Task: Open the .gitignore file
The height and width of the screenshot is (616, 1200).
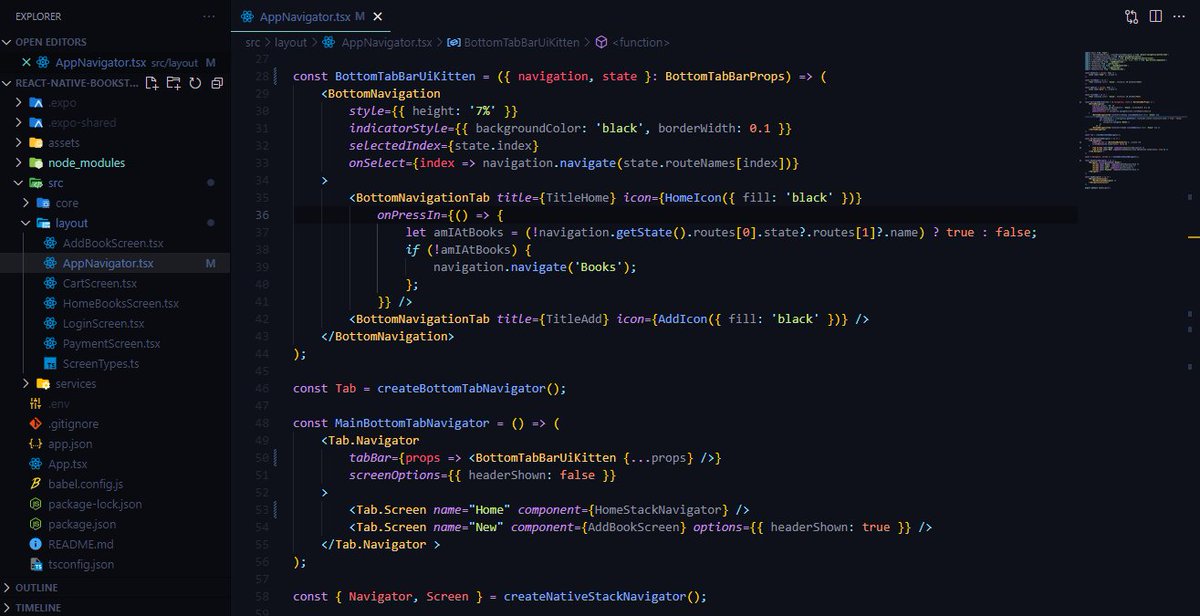Action: click(x=72, y=423)
